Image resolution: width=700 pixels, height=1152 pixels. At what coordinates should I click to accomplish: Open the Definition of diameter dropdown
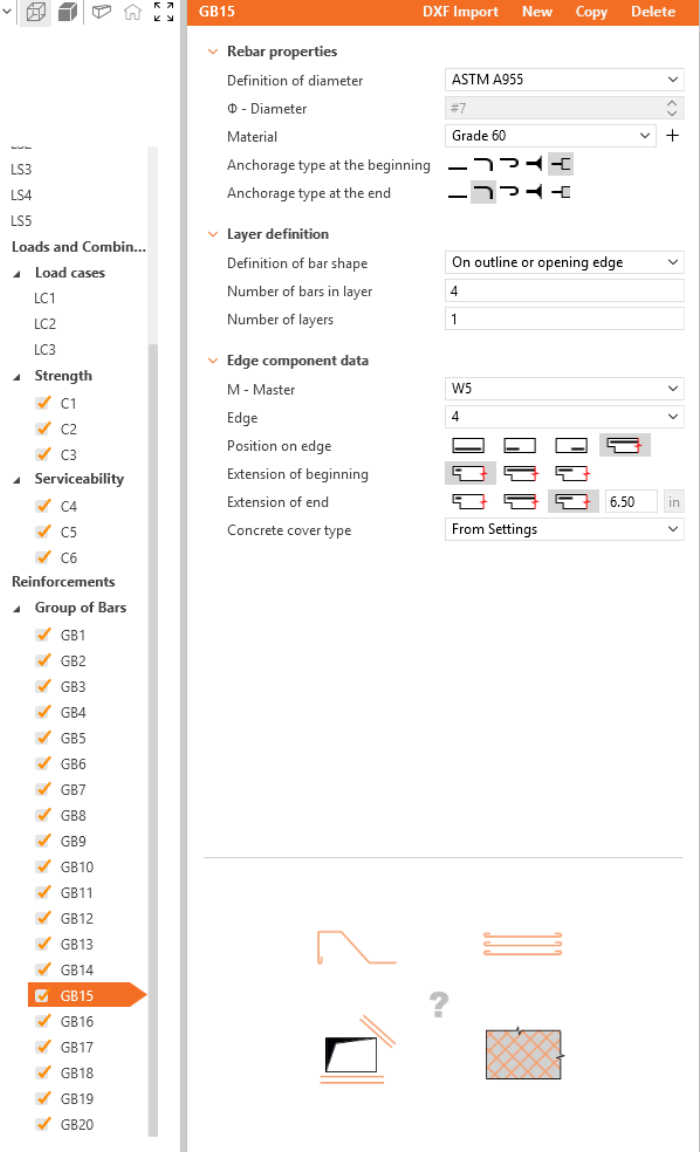564,80
